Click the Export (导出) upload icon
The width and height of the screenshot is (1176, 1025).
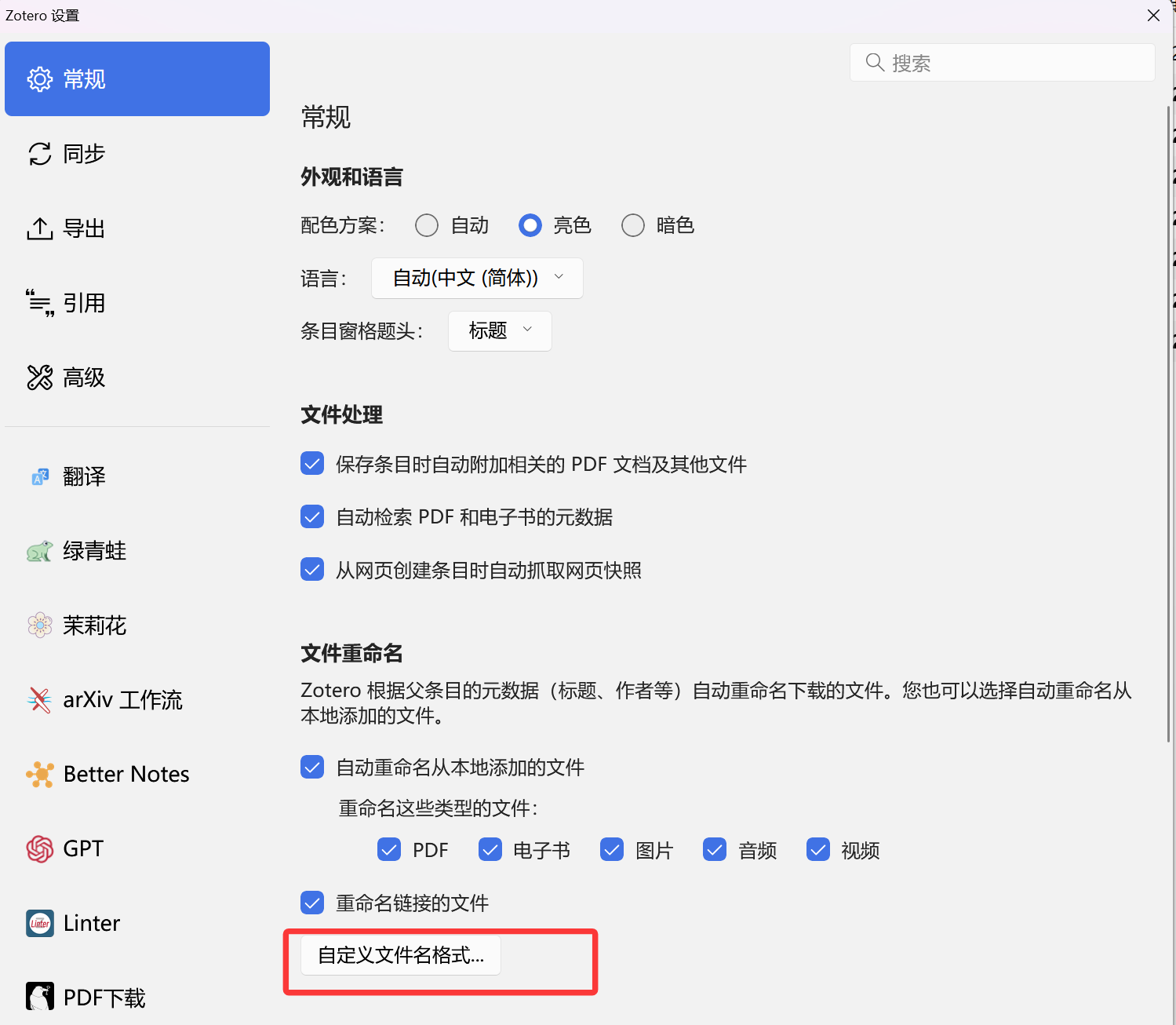[x=40, y=228]
